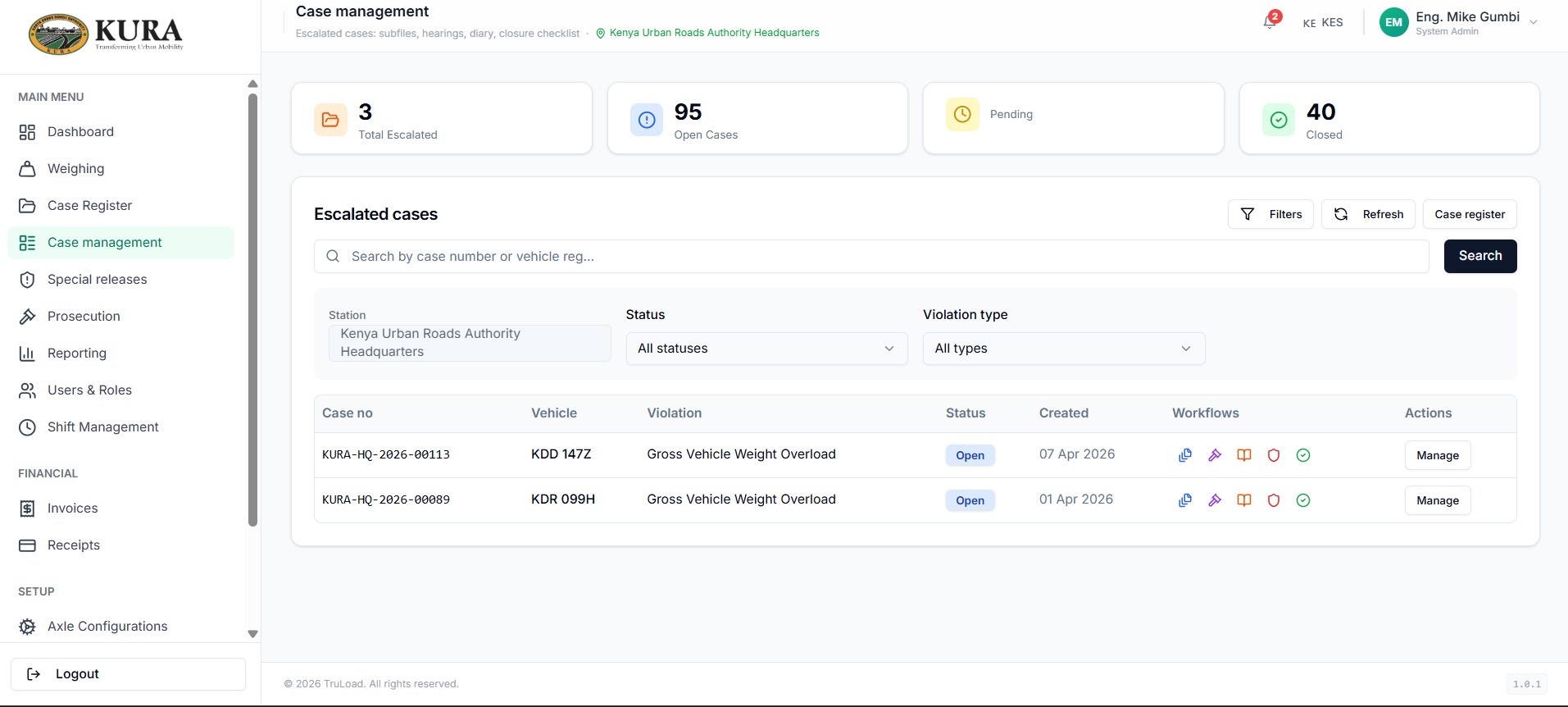Click the 1.0.1 version label

click(x=1527, y=684)
